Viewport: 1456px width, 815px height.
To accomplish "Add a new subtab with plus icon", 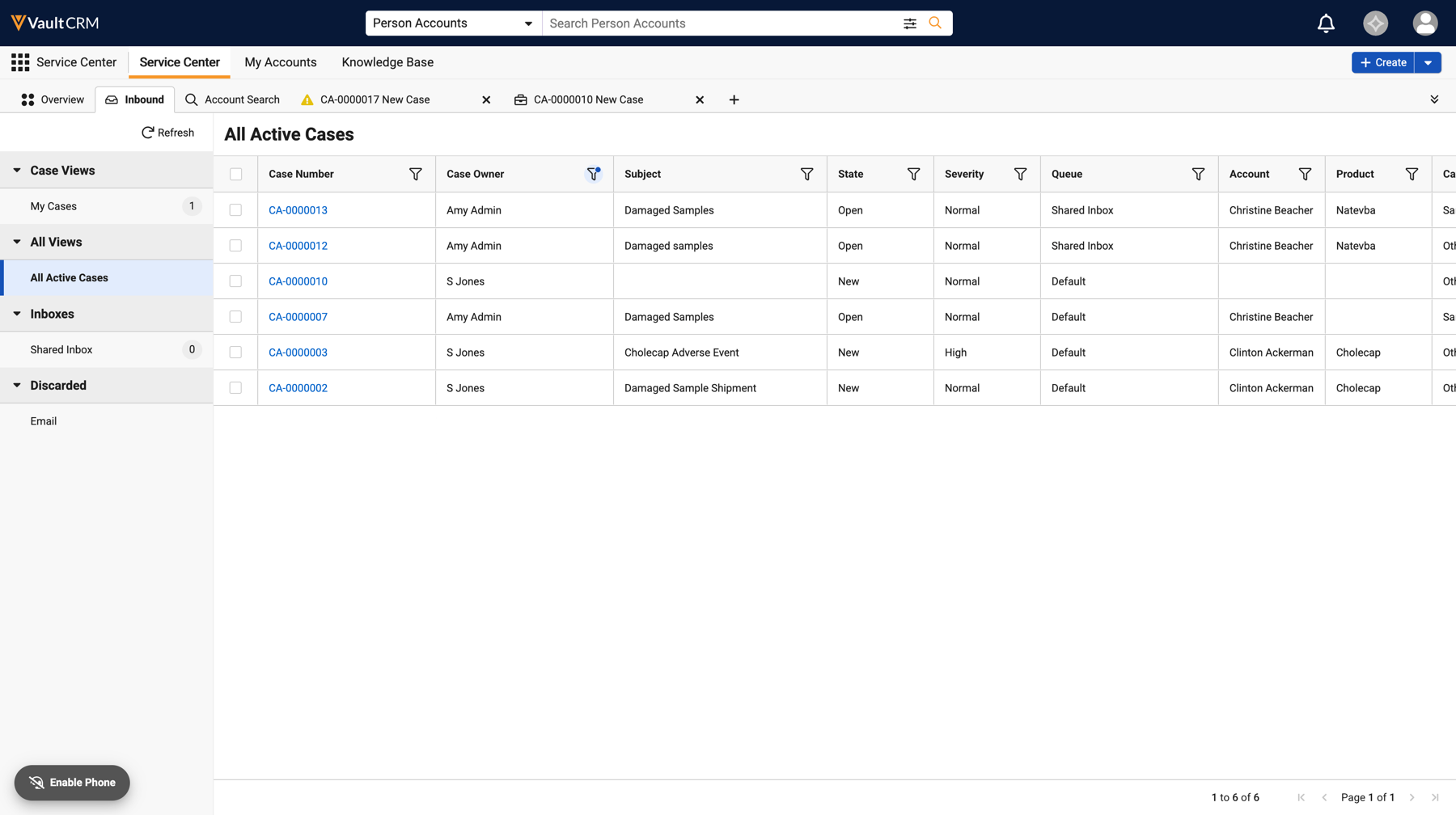I will [x=734, y=99].
